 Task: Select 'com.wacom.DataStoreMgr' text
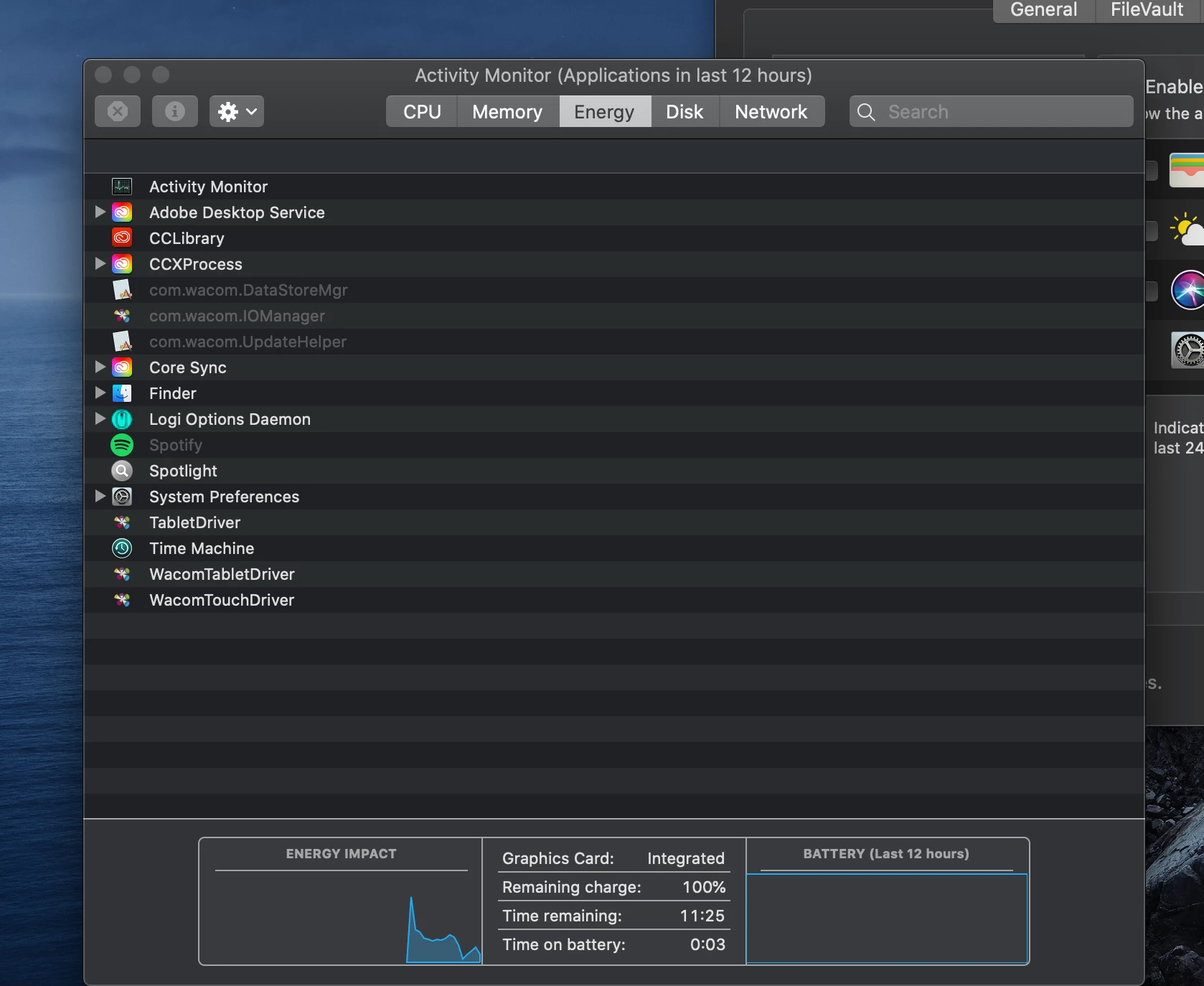pos(248,290)
